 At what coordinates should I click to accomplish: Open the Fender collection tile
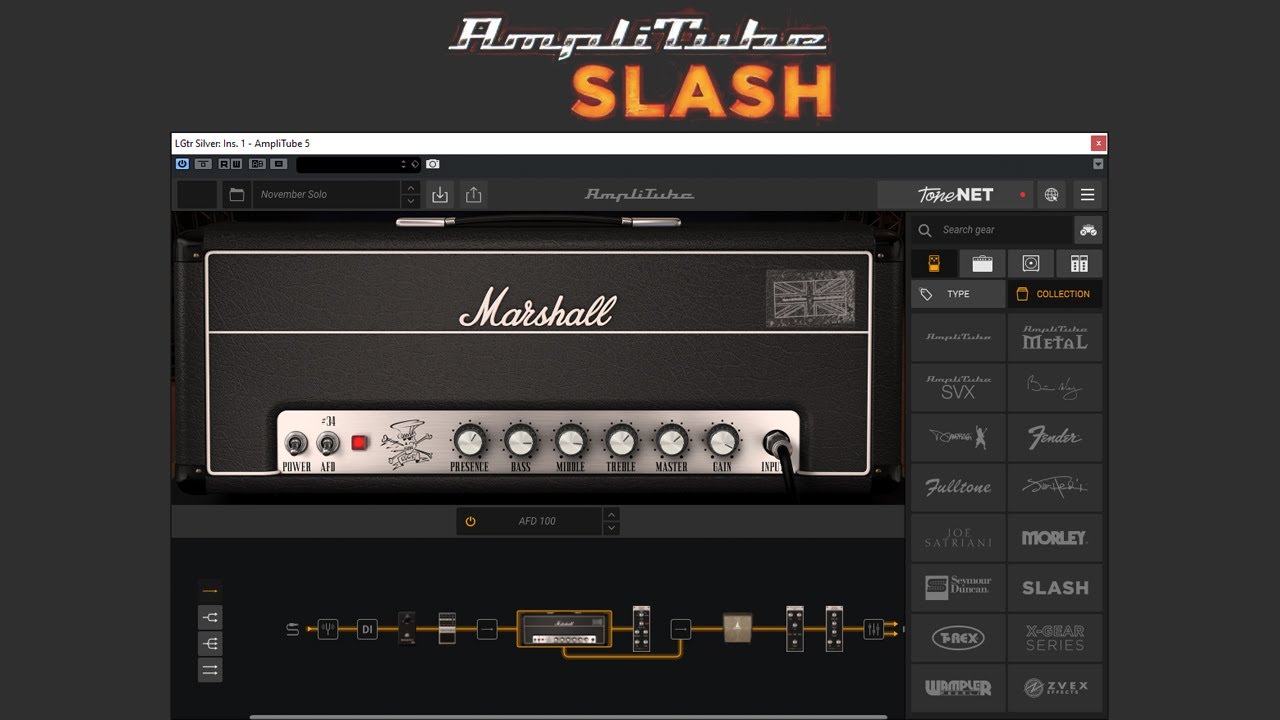pyautogui.click(x=1055, y=437)
